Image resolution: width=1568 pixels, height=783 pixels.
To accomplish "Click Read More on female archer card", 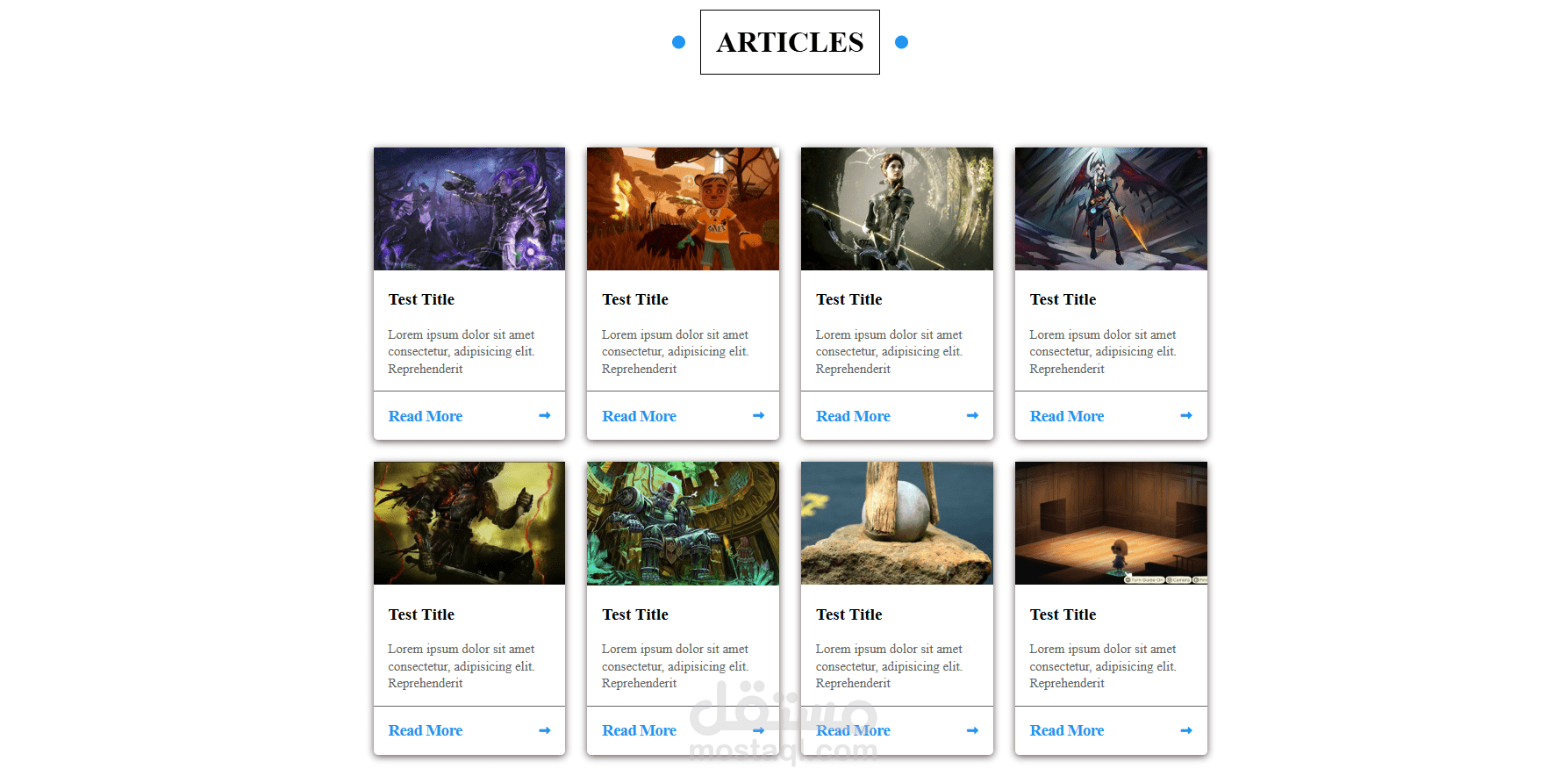I will point(853,416).
